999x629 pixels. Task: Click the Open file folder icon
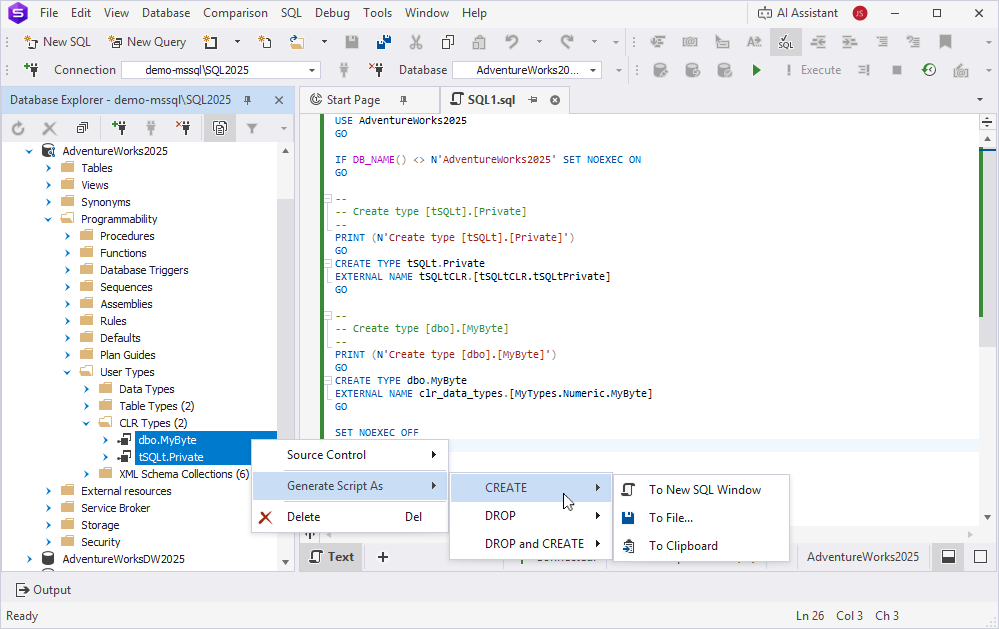(x=297, y=42)
